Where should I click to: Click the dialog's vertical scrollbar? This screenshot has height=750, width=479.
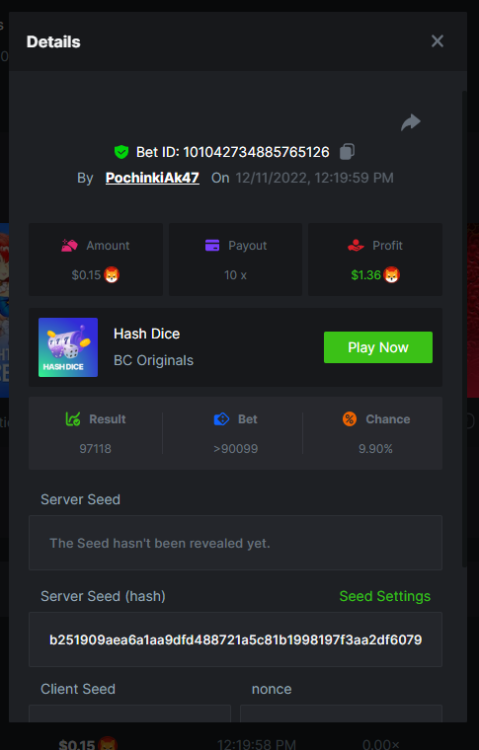[464, 329]
